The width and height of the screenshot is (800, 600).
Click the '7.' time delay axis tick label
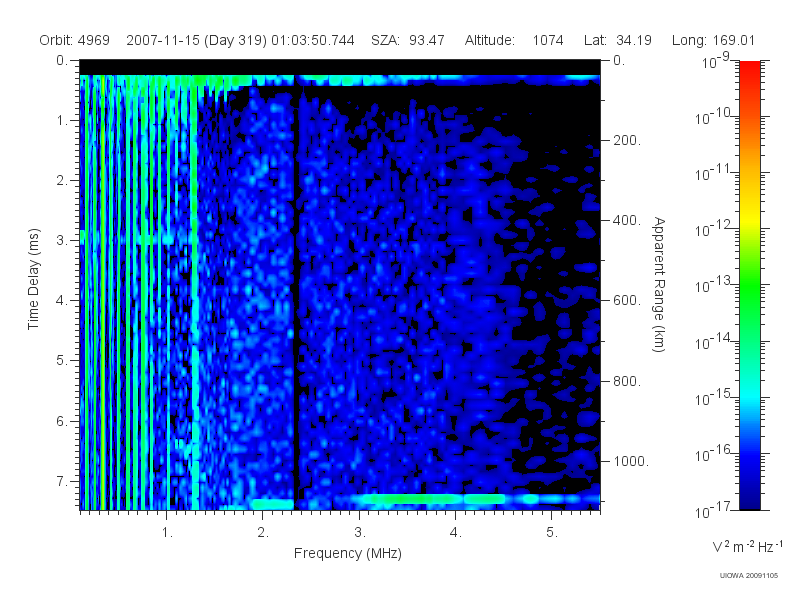(62, 481)
